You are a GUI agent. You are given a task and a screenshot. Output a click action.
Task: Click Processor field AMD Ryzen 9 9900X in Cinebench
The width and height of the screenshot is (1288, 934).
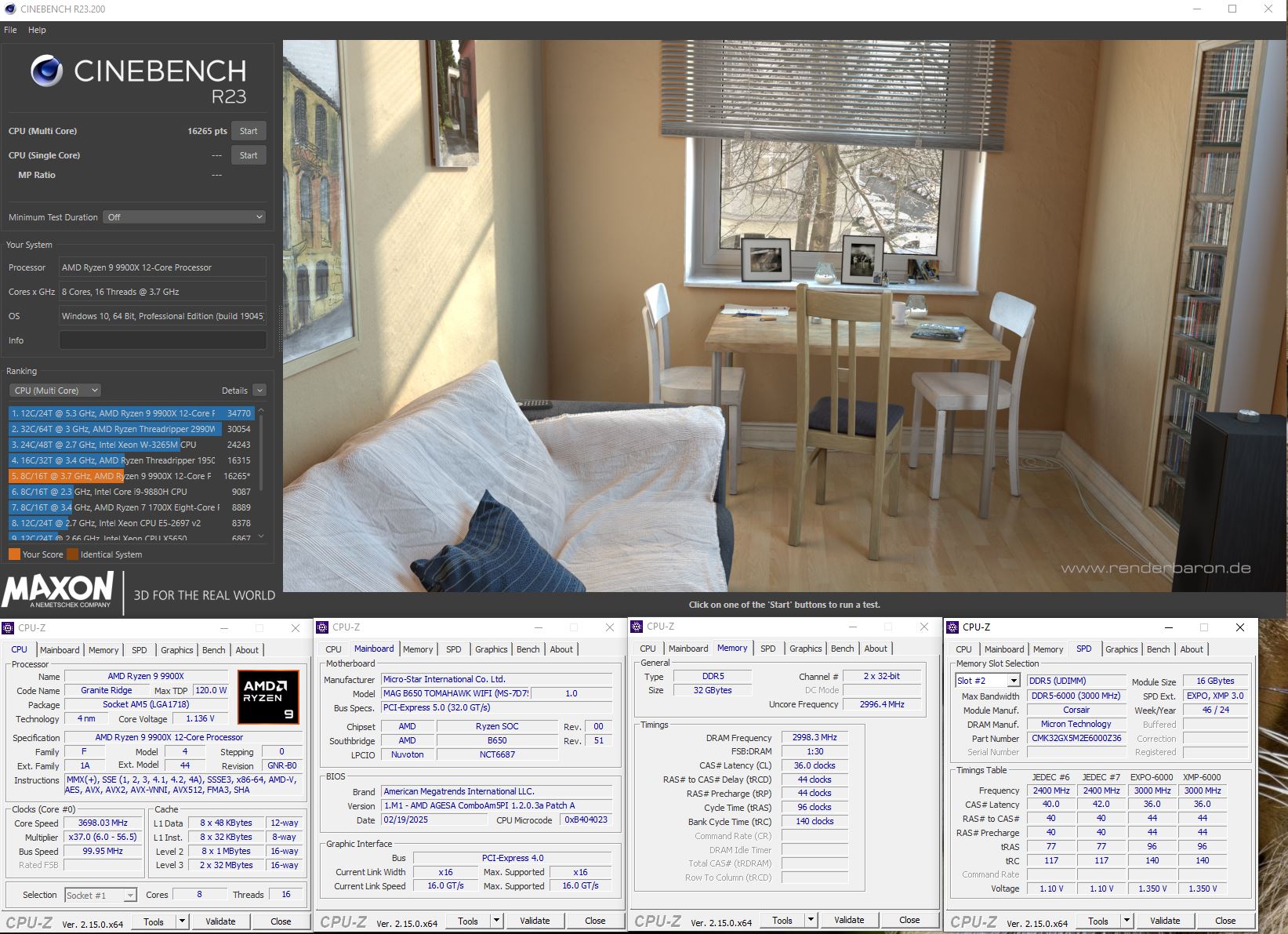click(x=163, y=267)
